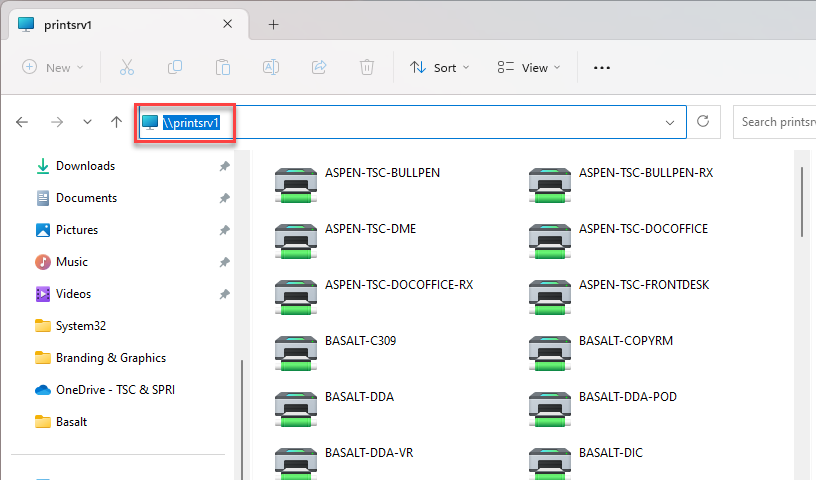Click the Search printsrv1 input field
Viewport: 816px width, 480px height.
(x=774, y=122)
